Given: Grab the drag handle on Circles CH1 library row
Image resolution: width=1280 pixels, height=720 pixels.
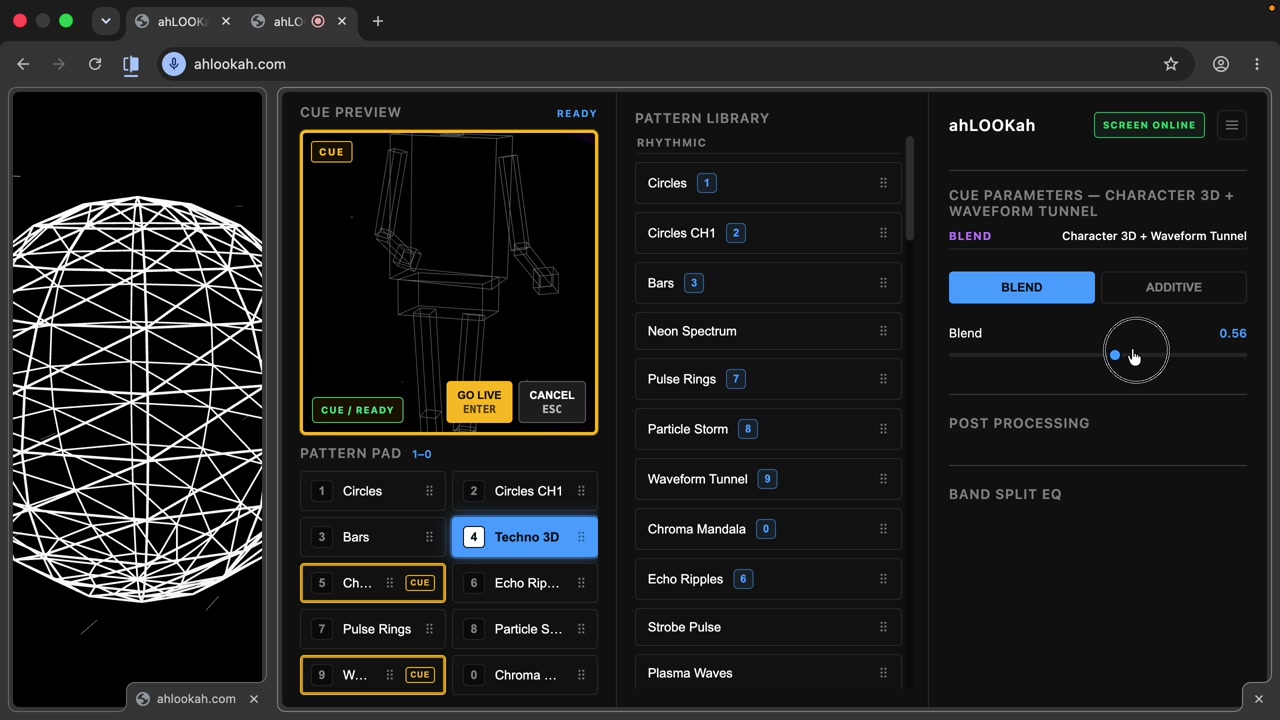Looking at the screenshot, I should tap(883, 233).
